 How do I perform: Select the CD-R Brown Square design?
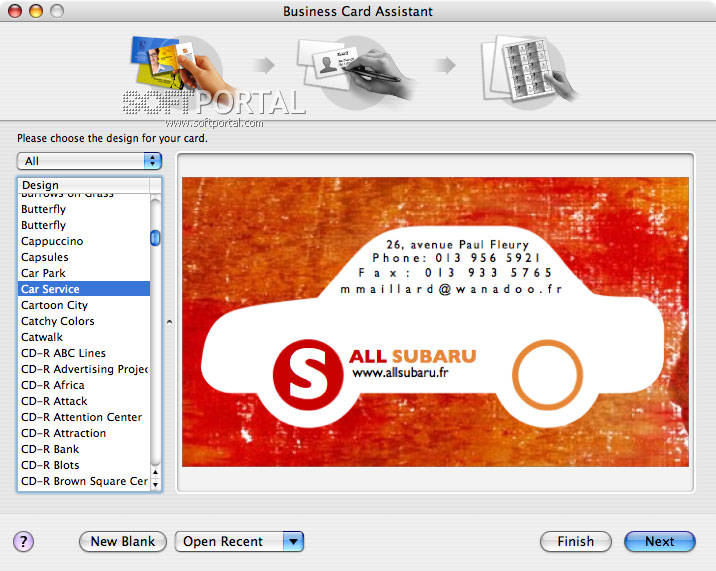(84, 481)
